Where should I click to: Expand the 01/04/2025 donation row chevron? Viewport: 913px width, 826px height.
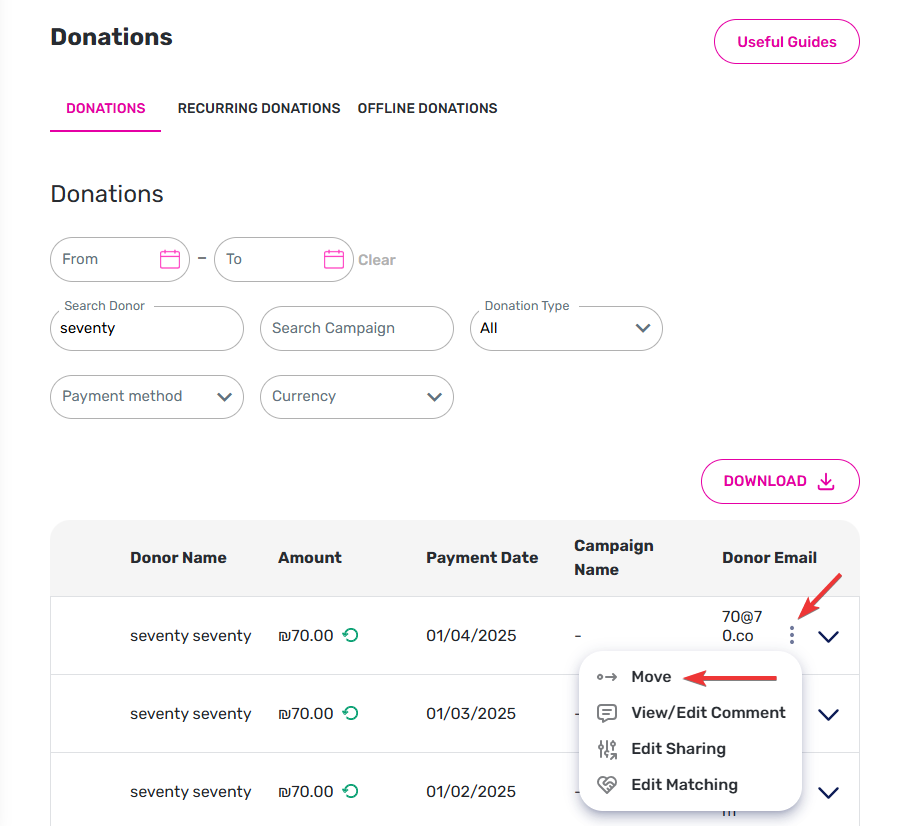point(828,636)
